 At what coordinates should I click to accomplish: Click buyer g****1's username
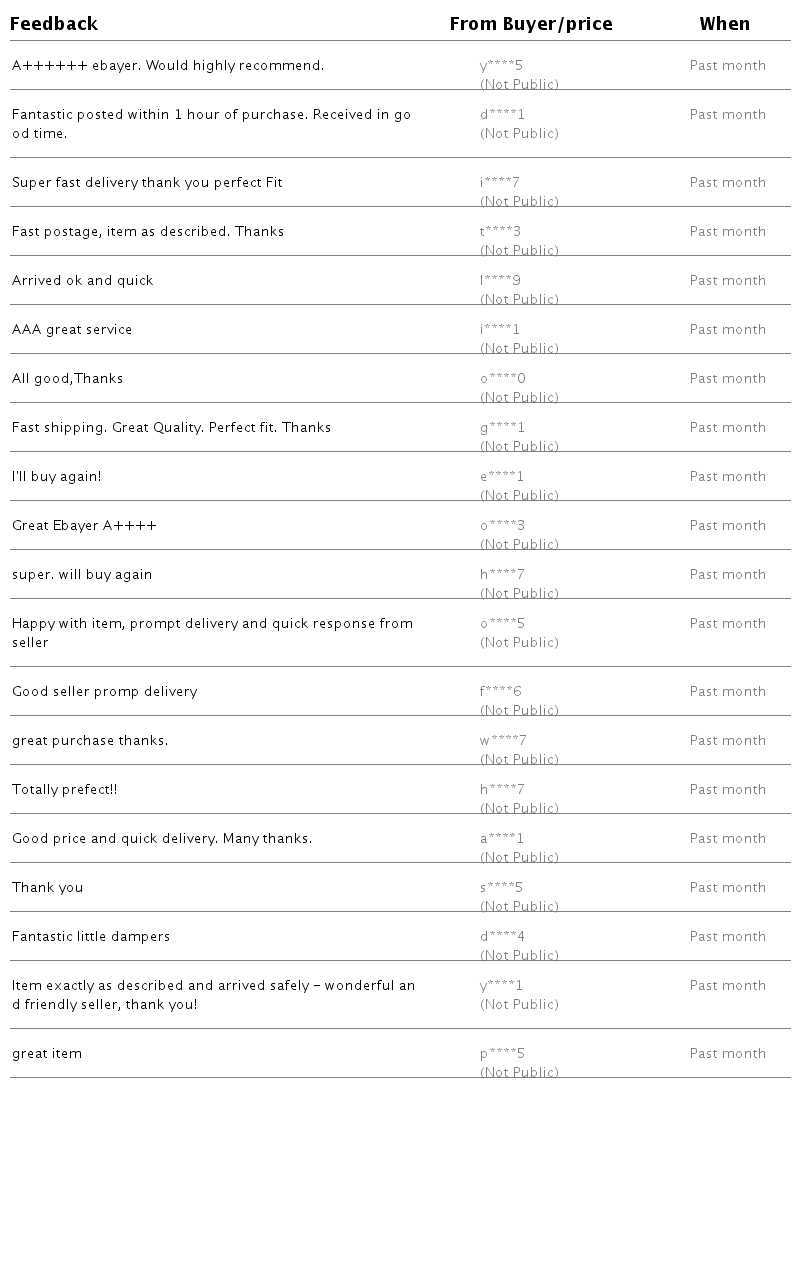[502, 428]
